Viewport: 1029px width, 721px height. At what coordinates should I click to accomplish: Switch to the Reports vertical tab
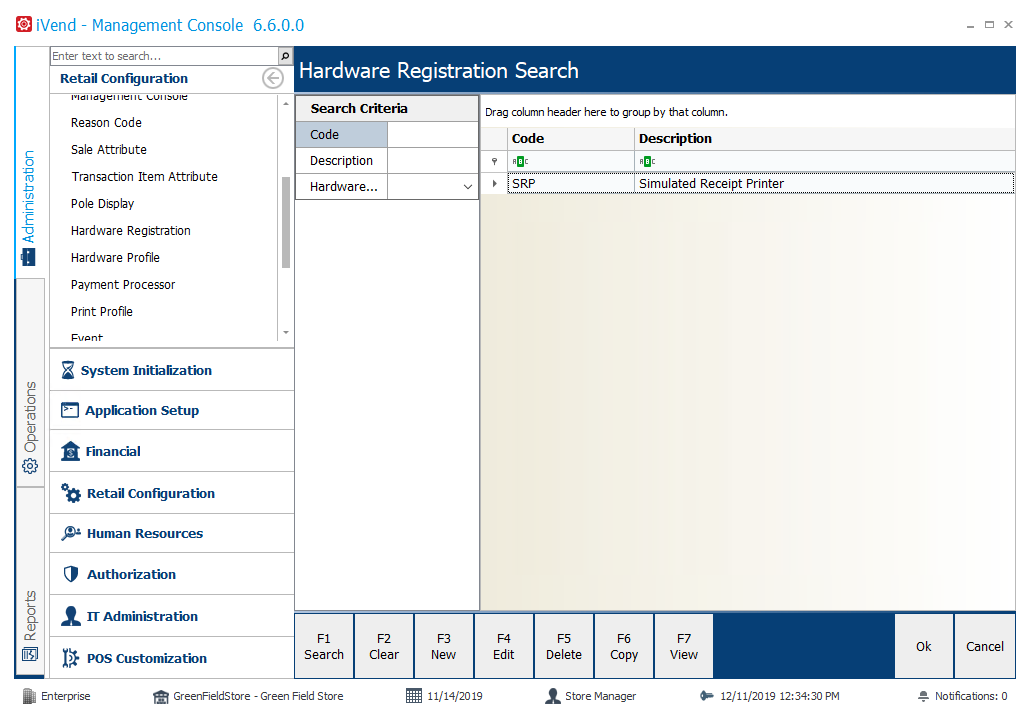point(30,581)
